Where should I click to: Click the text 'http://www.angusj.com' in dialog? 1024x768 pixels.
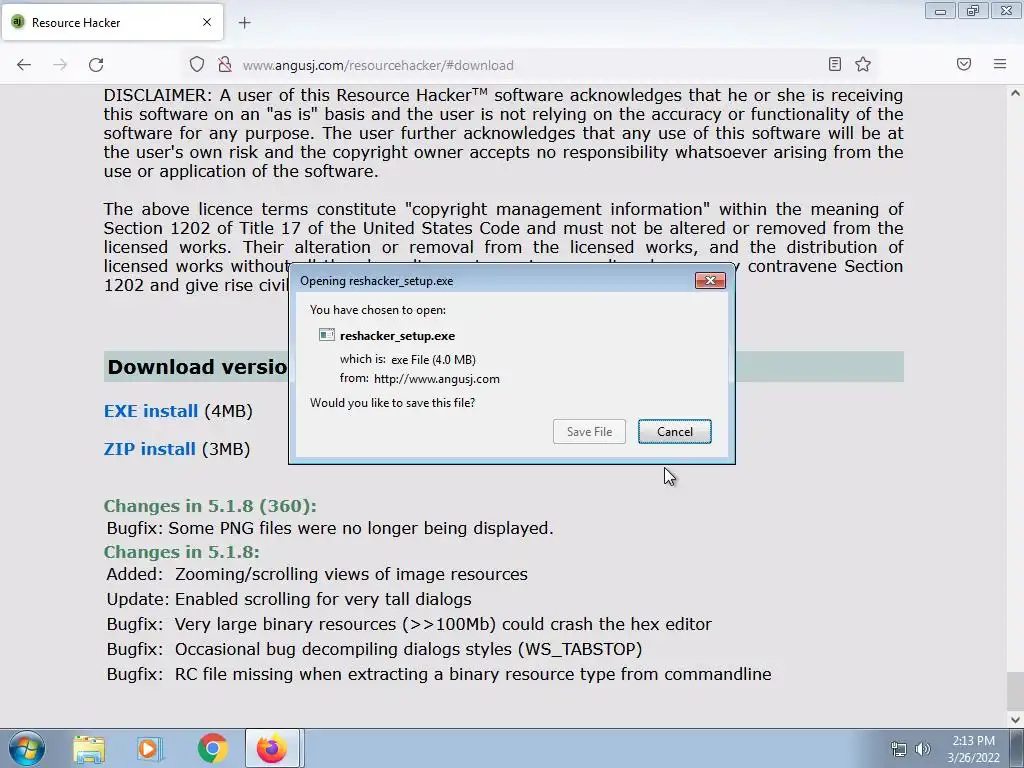pyautogui.click(x=436, y=379)
